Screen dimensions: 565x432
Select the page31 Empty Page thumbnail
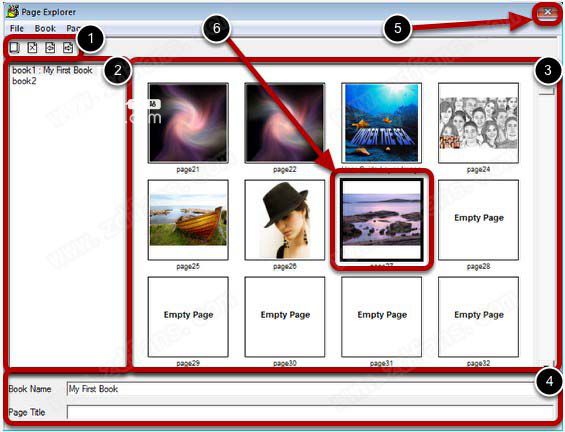click(x=382, y=317)
